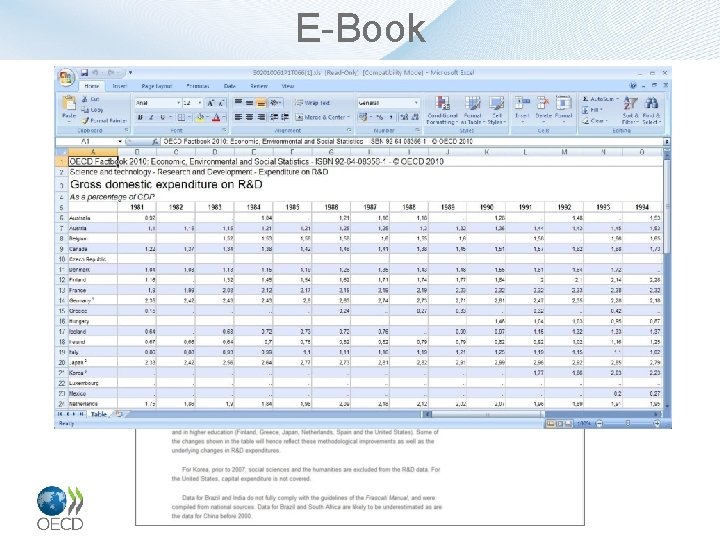Activate the Format Painter brush
The height and width of the screenshot is (540, 720).
pyautogui.click(x=104, y=121)
